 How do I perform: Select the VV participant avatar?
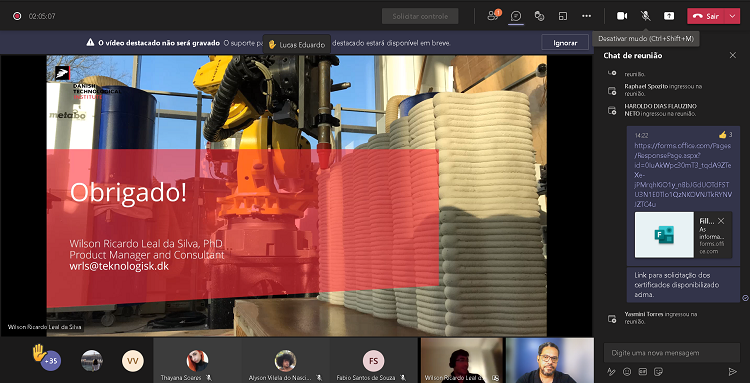(132, 361)
